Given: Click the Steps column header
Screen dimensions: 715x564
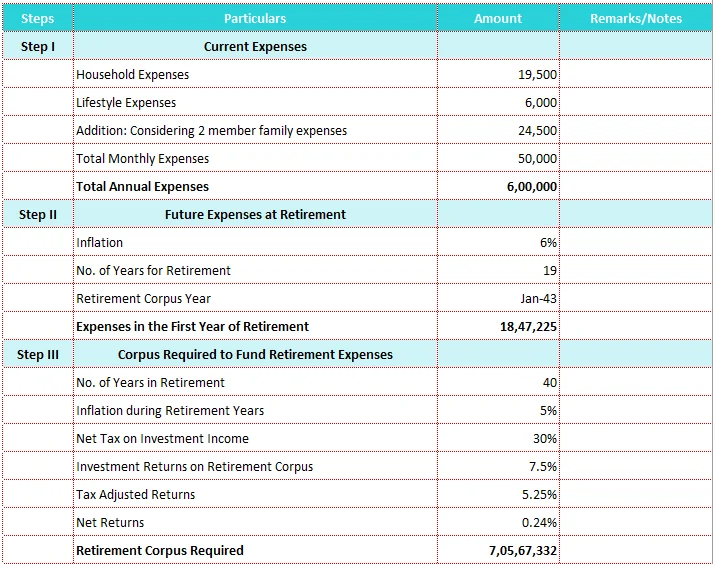Looking at the screenshot, I should coord(37,18).
